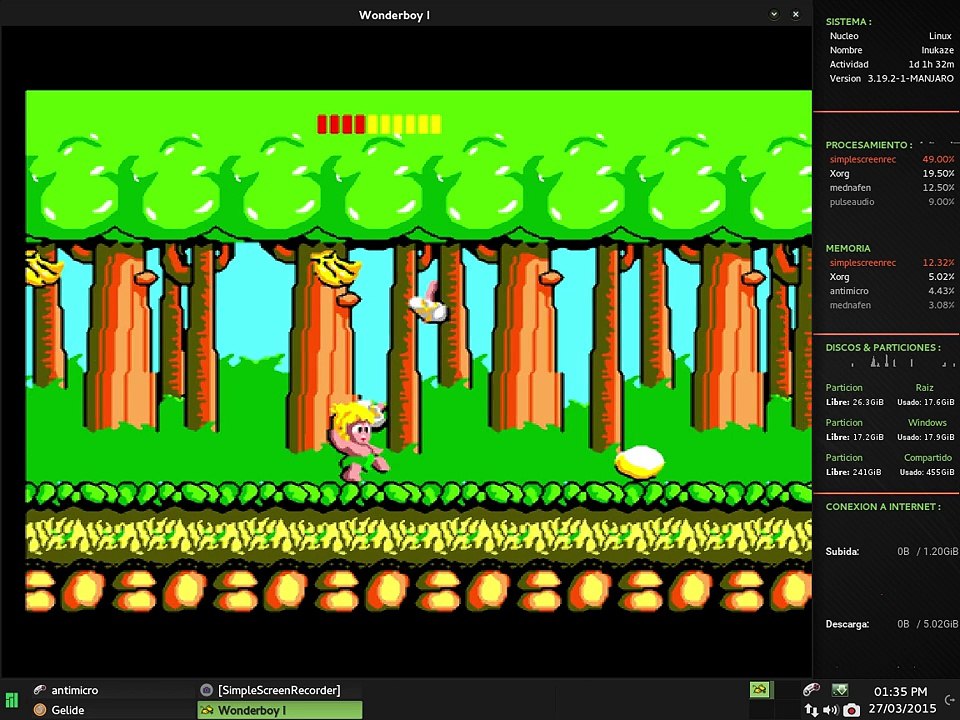Click the CONEXION A INTERNET heading
The image size is (960, 720).
tap(883, 507)
